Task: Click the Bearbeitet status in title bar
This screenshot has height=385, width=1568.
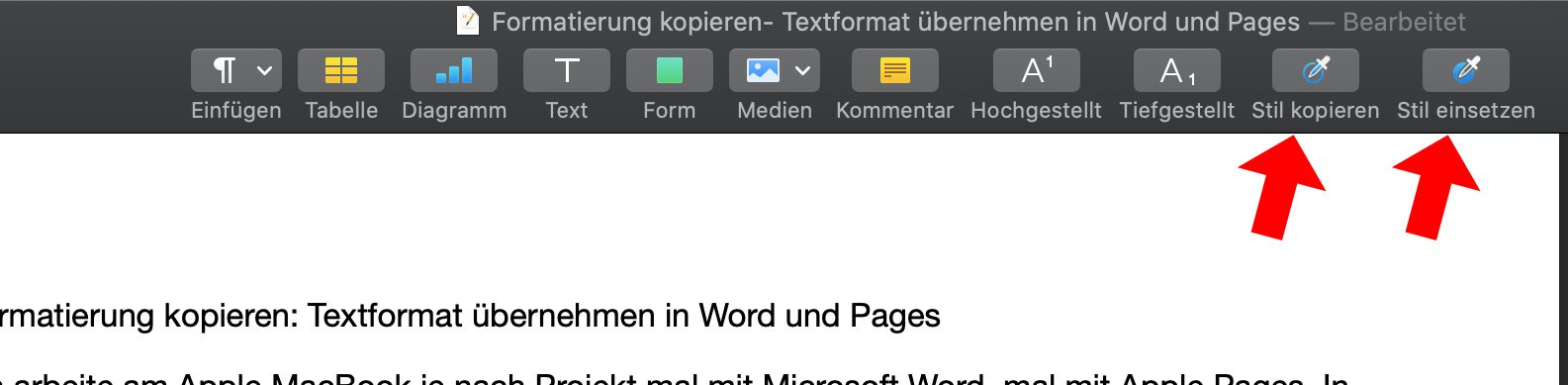Action: point(1404,22)
